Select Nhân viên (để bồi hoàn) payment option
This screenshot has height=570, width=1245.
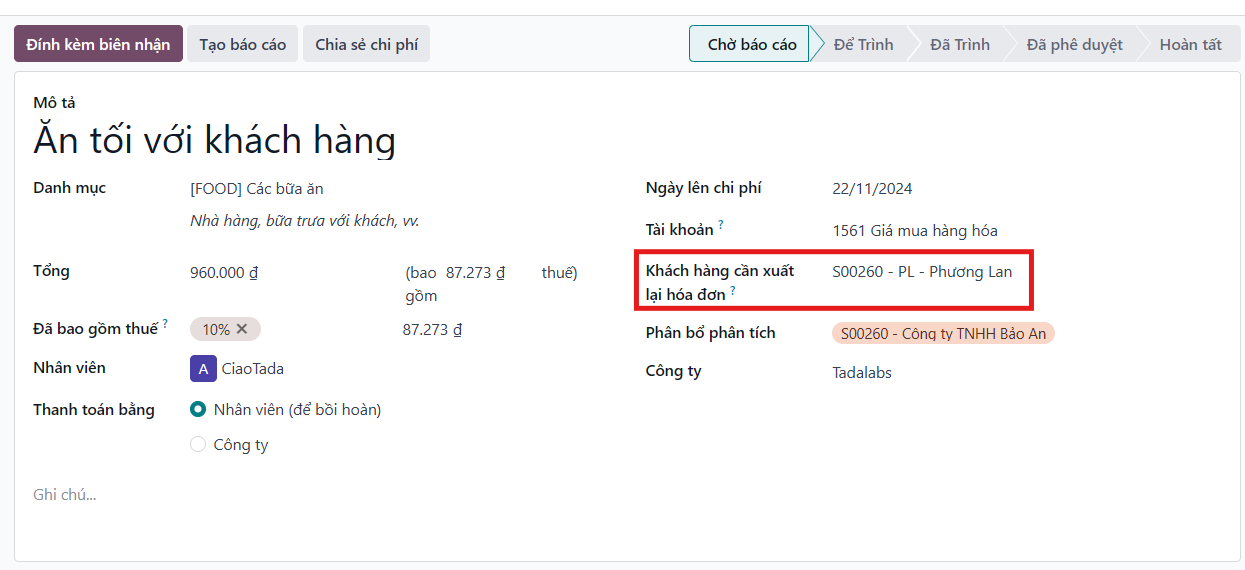198,409
